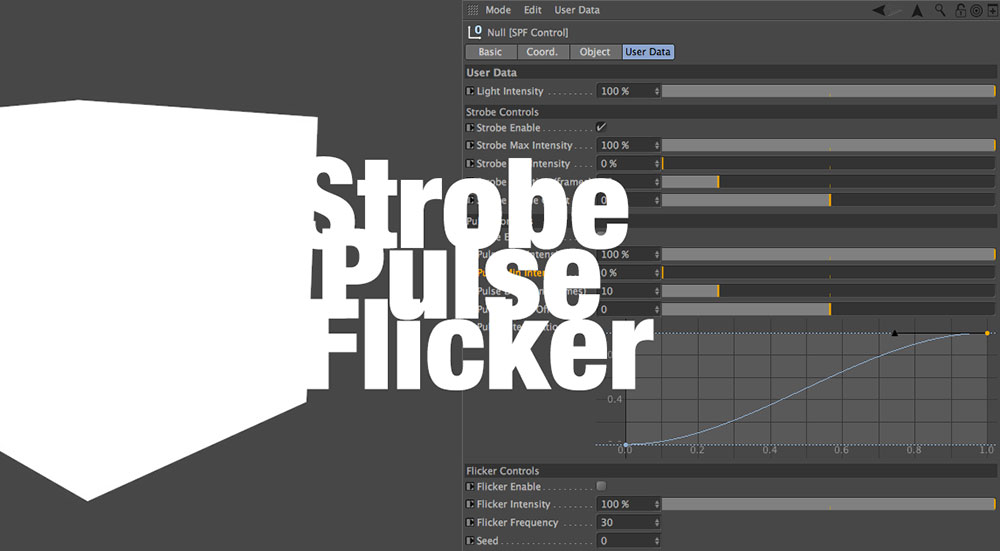Screen dimensions: 1000x551
Task: Click the User Data section header
Action: [731, 73]
